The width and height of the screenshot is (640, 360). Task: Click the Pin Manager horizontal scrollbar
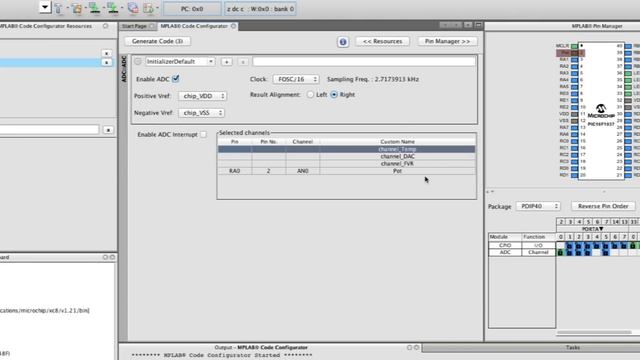[x=594, y=333]
